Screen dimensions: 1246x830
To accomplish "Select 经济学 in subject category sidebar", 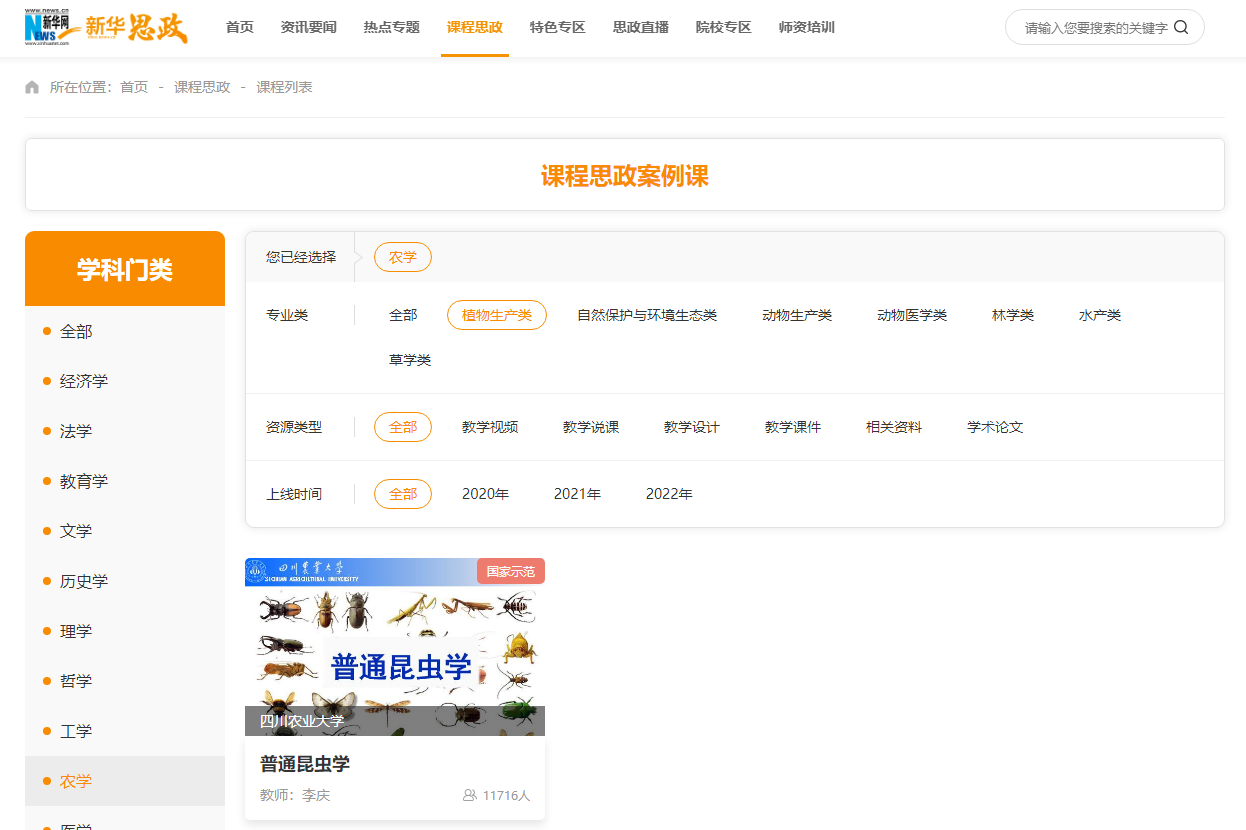I will [84, 381].
